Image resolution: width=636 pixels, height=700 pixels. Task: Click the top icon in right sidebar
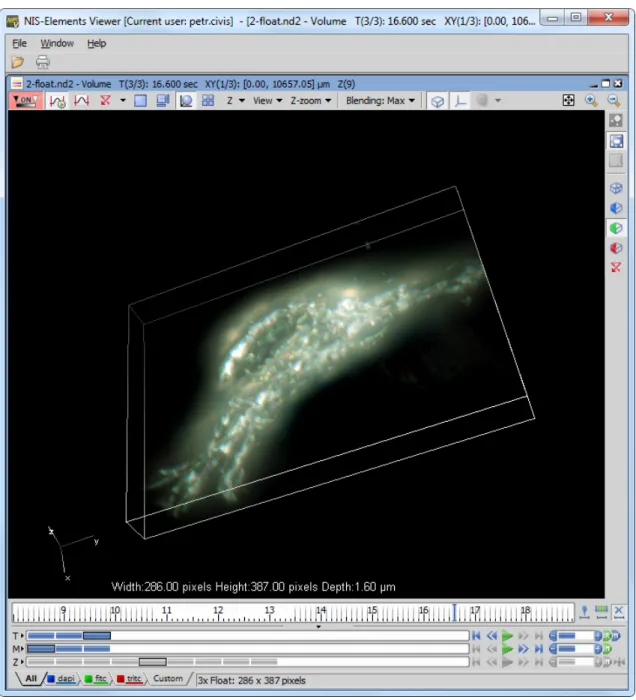[616, 120]
